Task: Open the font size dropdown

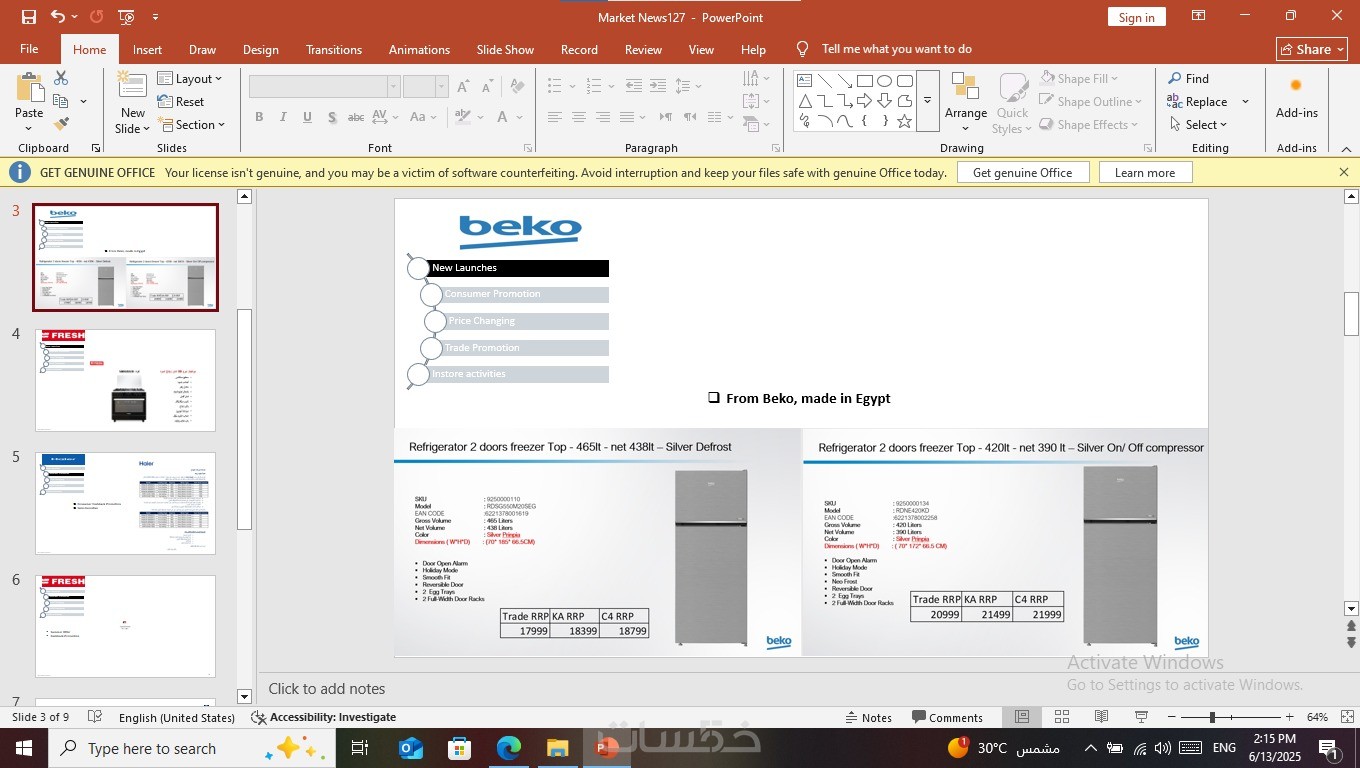Action: 441,87
